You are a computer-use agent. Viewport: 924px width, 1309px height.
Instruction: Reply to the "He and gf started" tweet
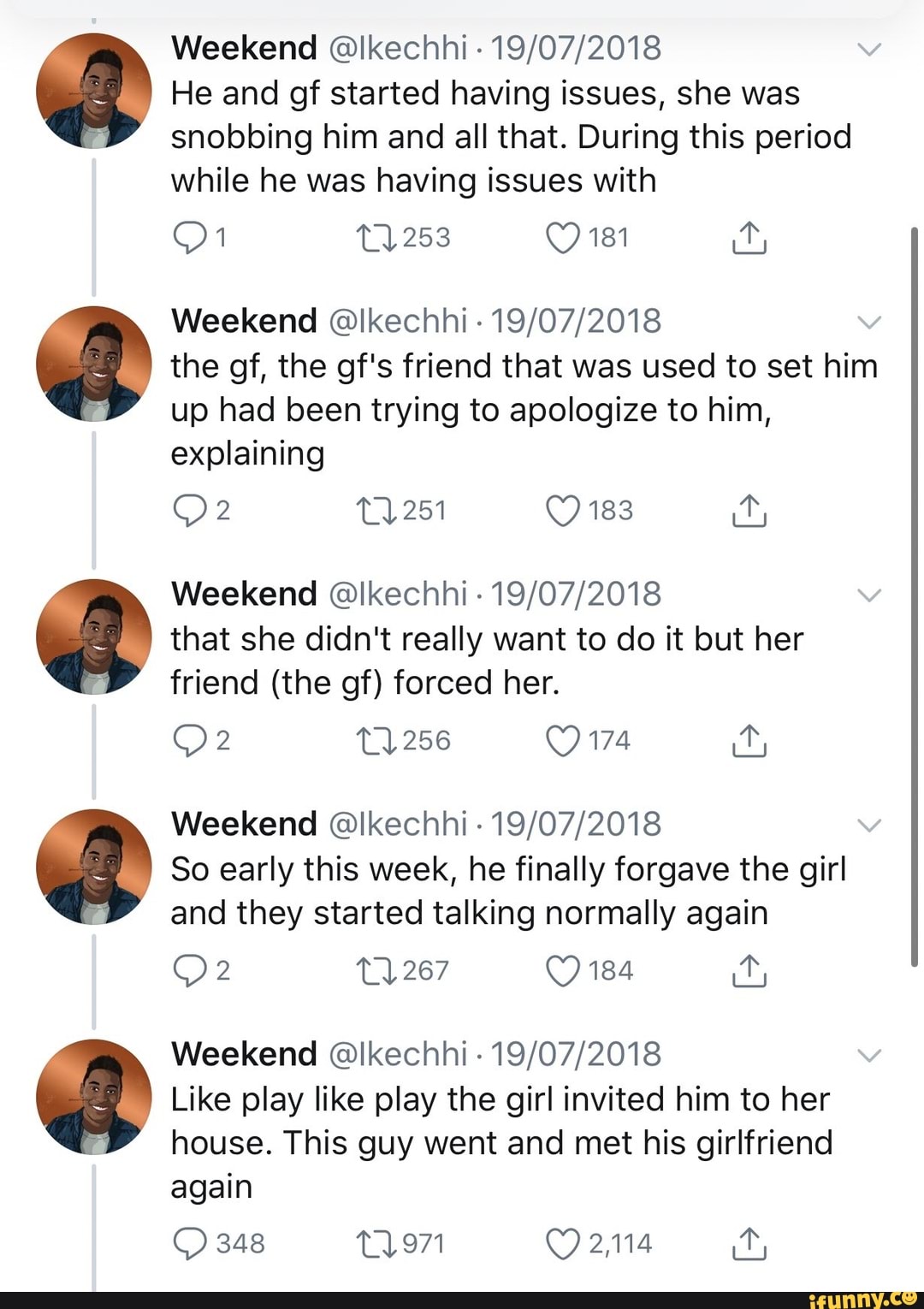(x=189, y=238)
